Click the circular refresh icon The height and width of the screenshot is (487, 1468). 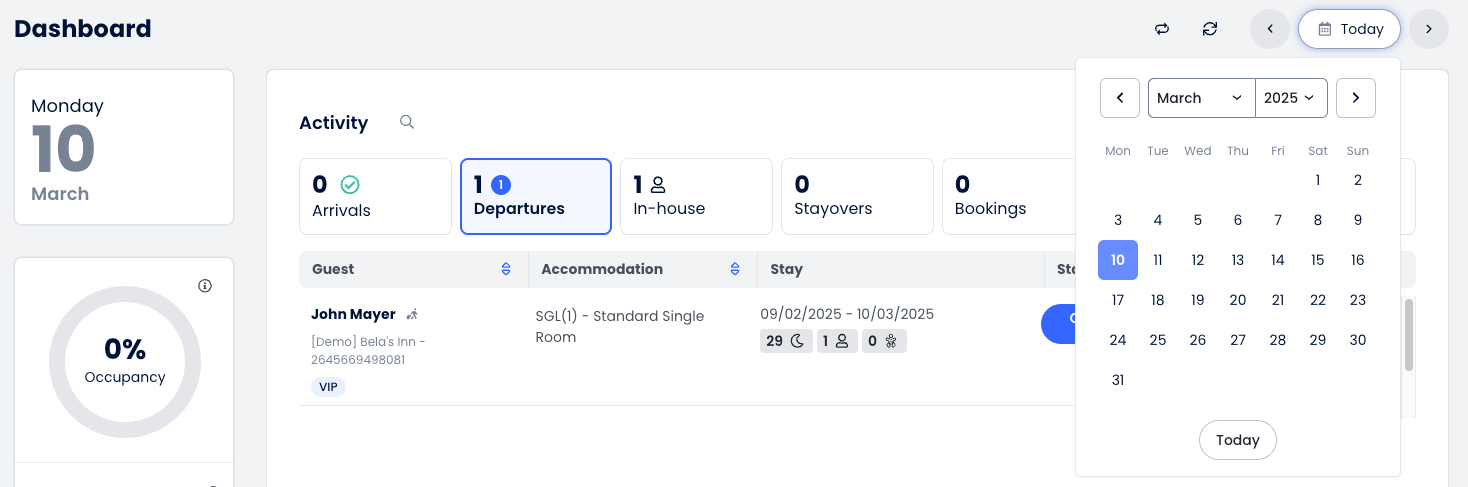pos(1210,29)
